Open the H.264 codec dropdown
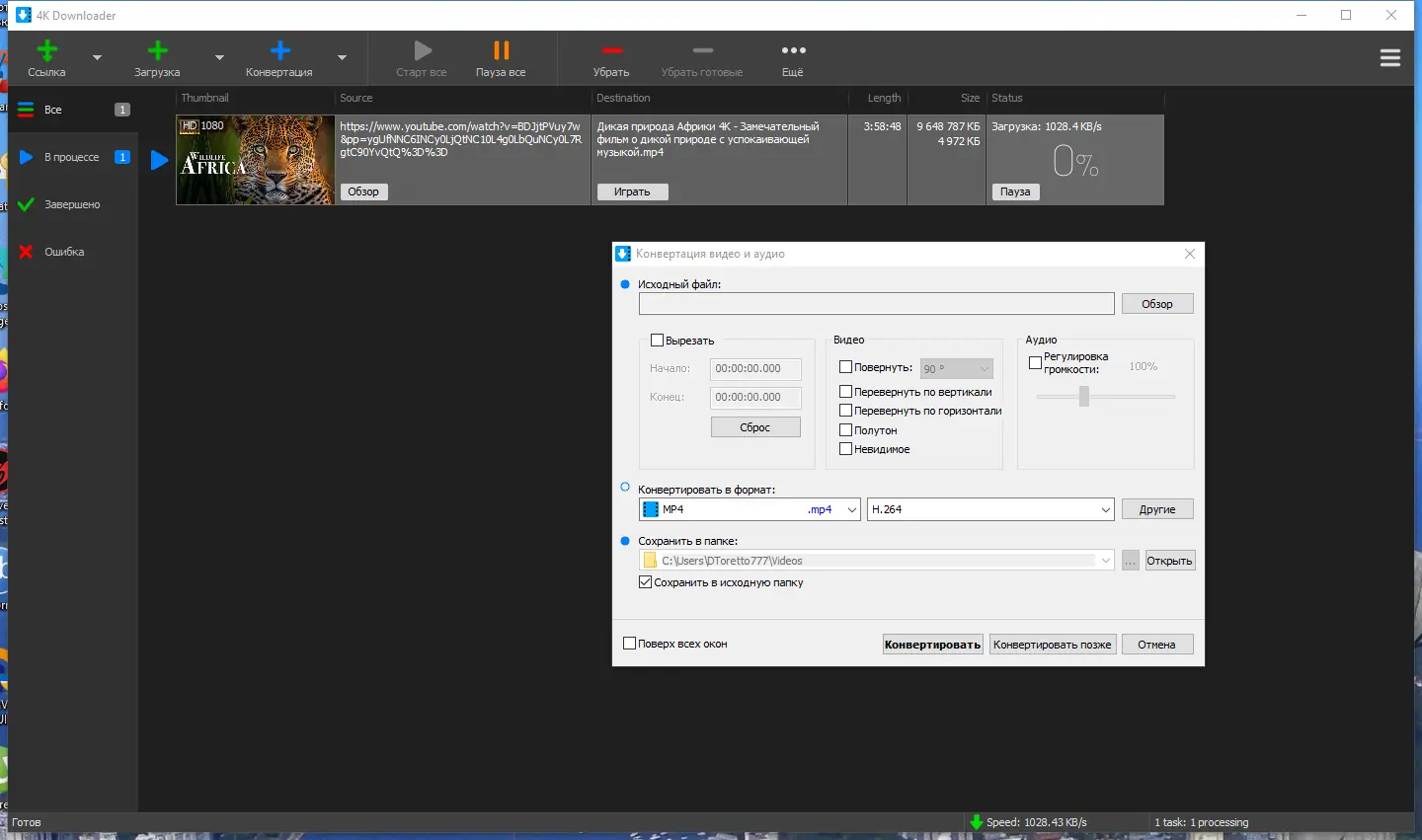1422x840 pixels. pyautogui.click(x=990, y=509)
